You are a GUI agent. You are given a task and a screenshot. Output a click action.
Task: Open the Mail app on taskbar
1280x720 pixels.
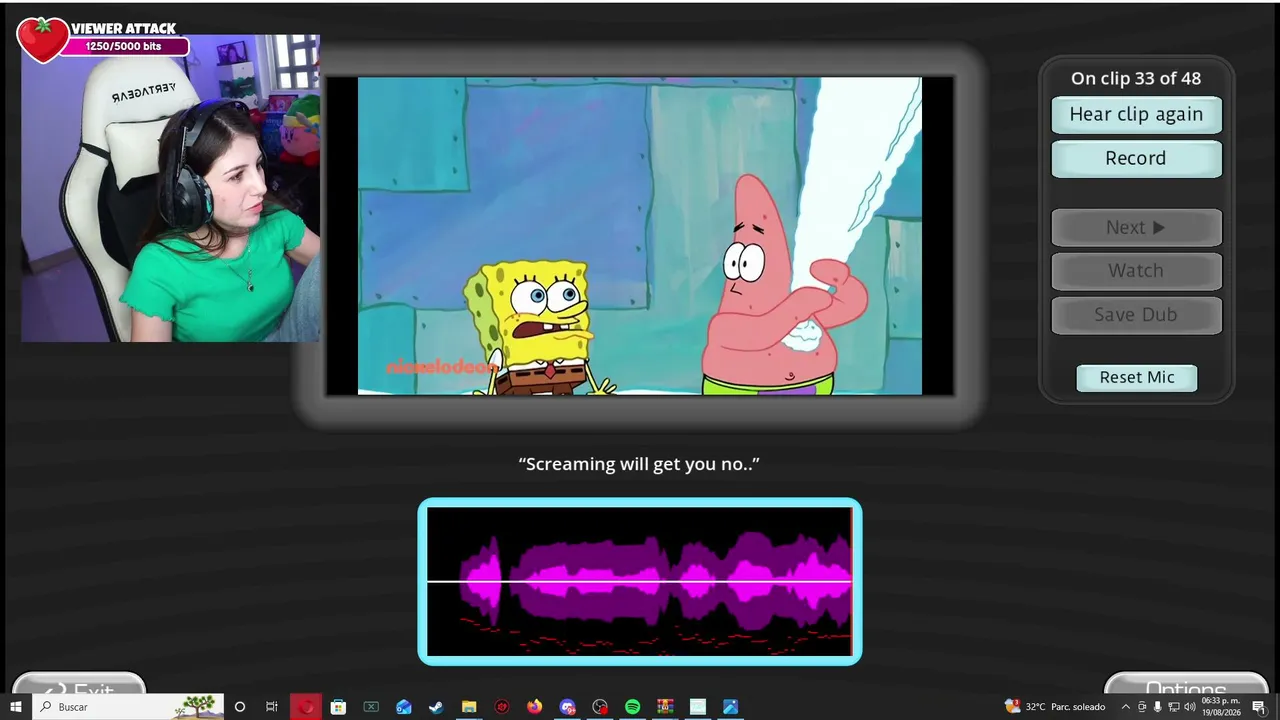(x=404, y=707)
